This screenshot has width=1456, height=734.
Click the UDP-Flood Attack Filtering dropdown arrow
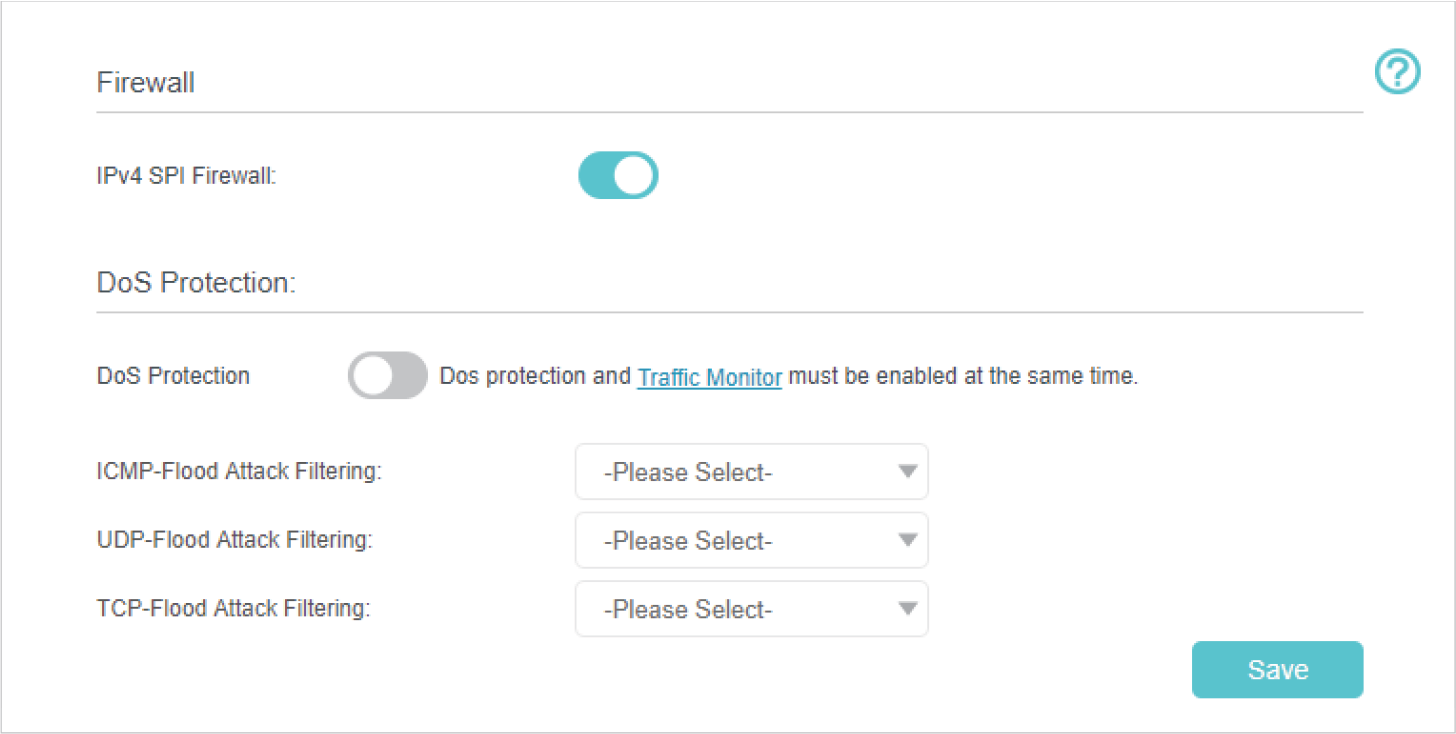coord(907,540)
